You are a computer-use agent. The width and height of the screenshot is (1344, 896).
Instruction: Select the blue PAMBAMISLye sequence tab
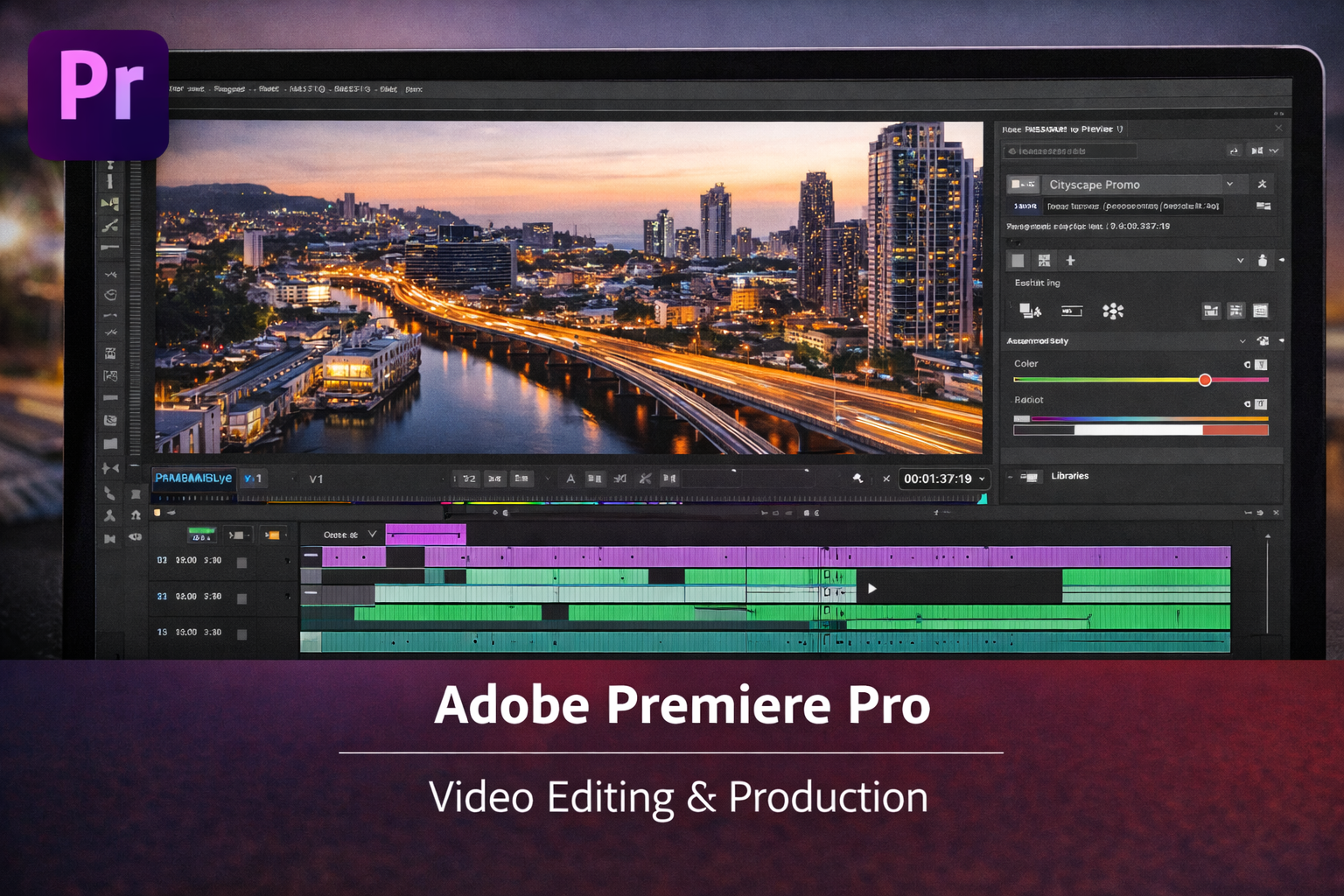[193, 478]
